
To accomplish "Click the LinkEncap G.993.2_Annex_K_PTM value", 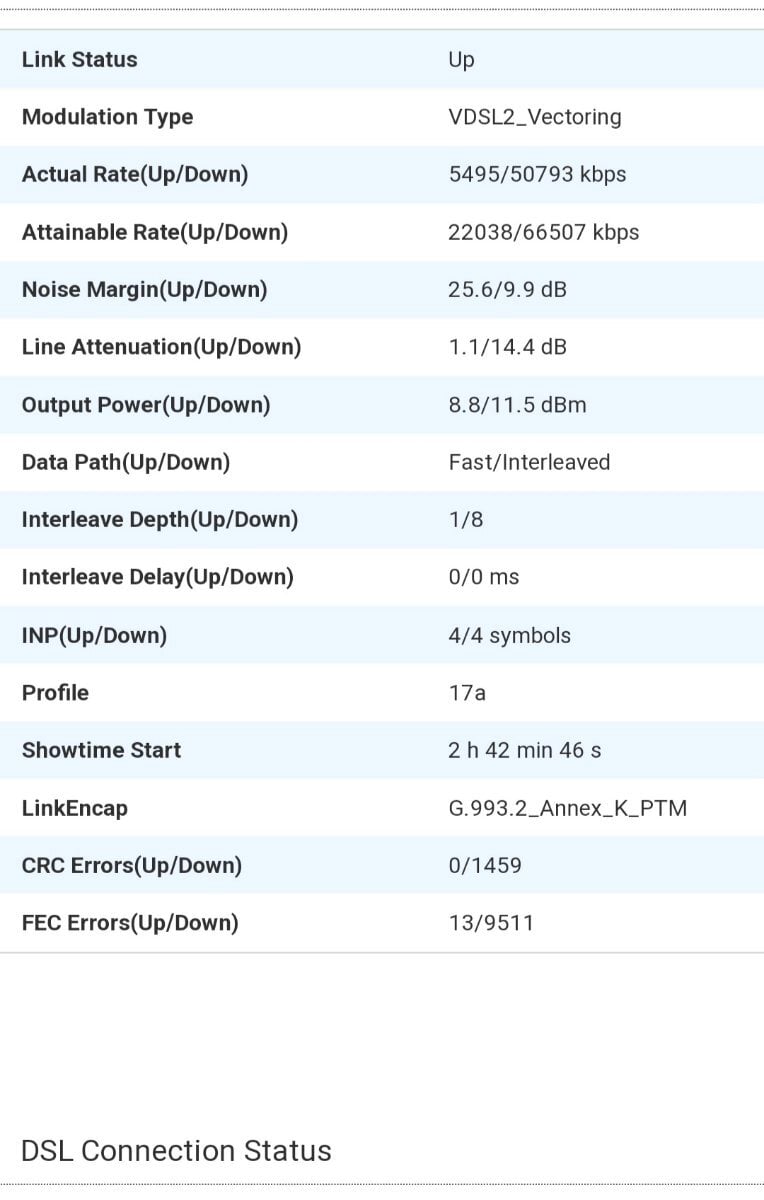I will [x=568, y=808].
